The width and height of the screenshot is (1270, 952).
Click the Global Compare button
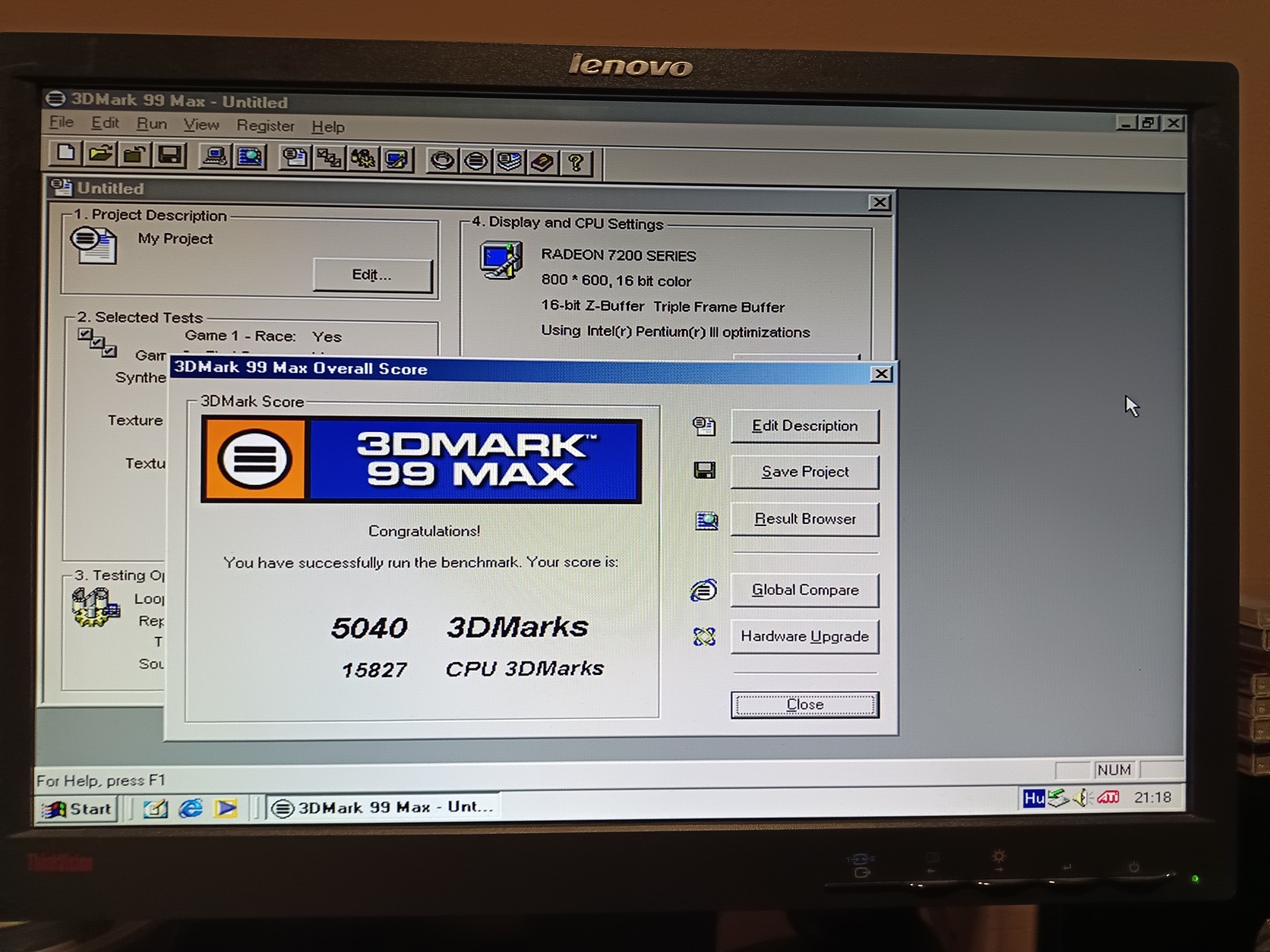804,590
